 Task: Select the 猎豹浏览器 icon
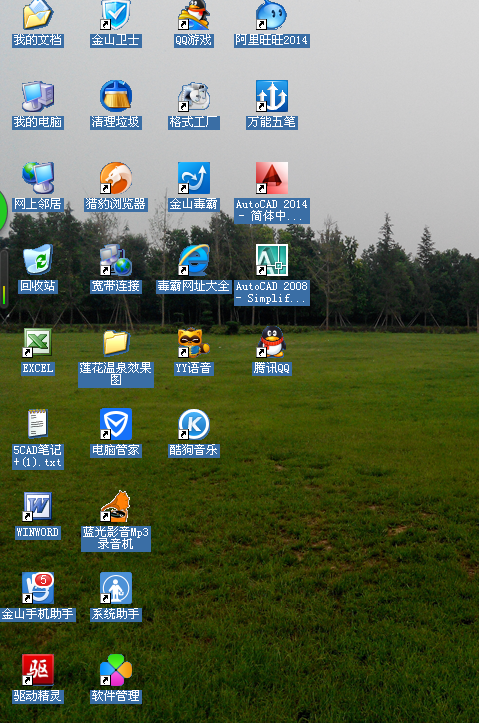116,178
